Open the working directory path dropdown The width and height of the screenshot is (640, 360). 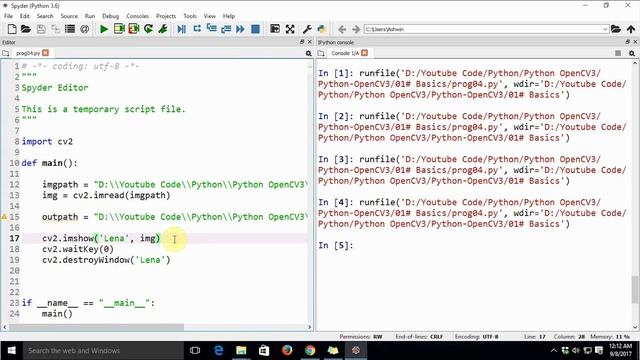coord(605,29)
